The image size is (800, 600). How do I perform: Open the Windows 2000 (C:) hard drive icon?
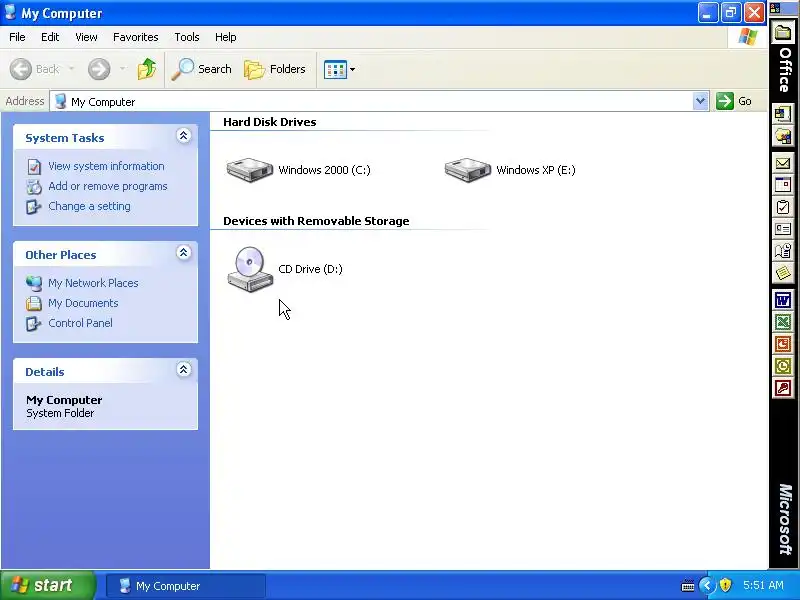250,170
